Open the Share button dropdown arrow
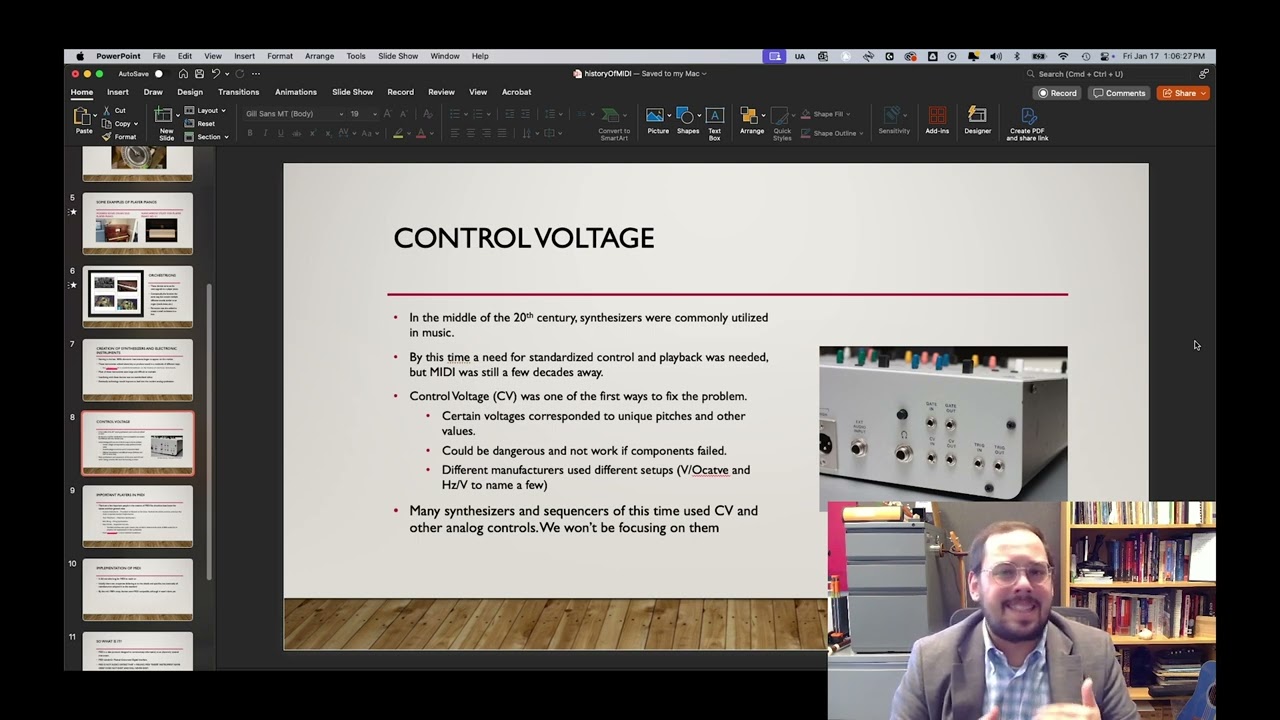This screenshot has height=720, width=1280. click(x=1203, y=93)
